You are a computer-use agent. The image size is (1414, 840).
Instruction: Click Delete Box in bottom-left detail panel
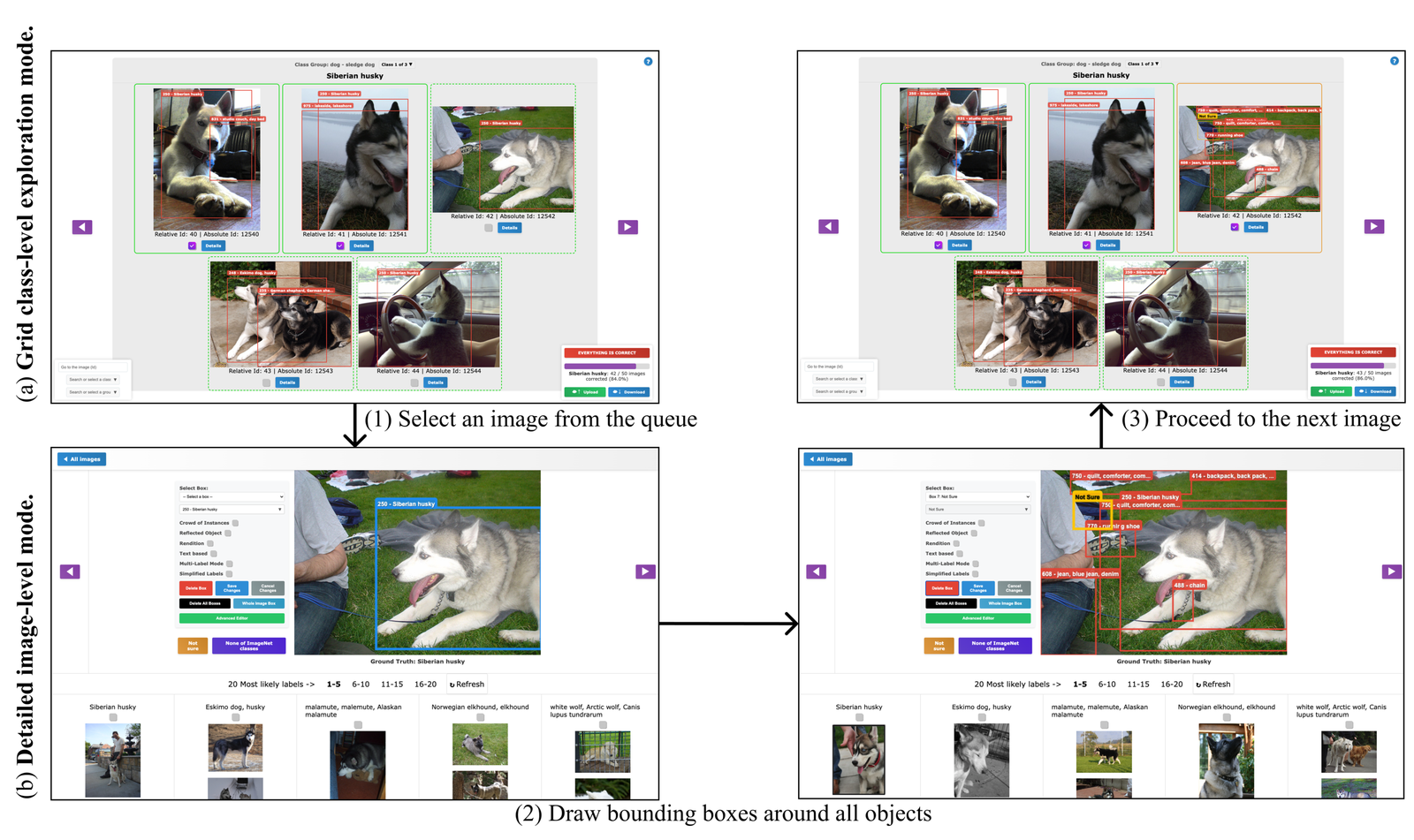pos(196,588)
